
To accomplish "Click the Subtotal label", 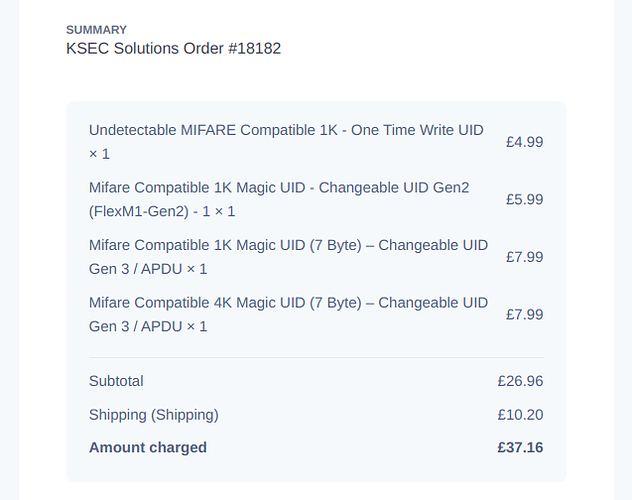I will (116, 381).
